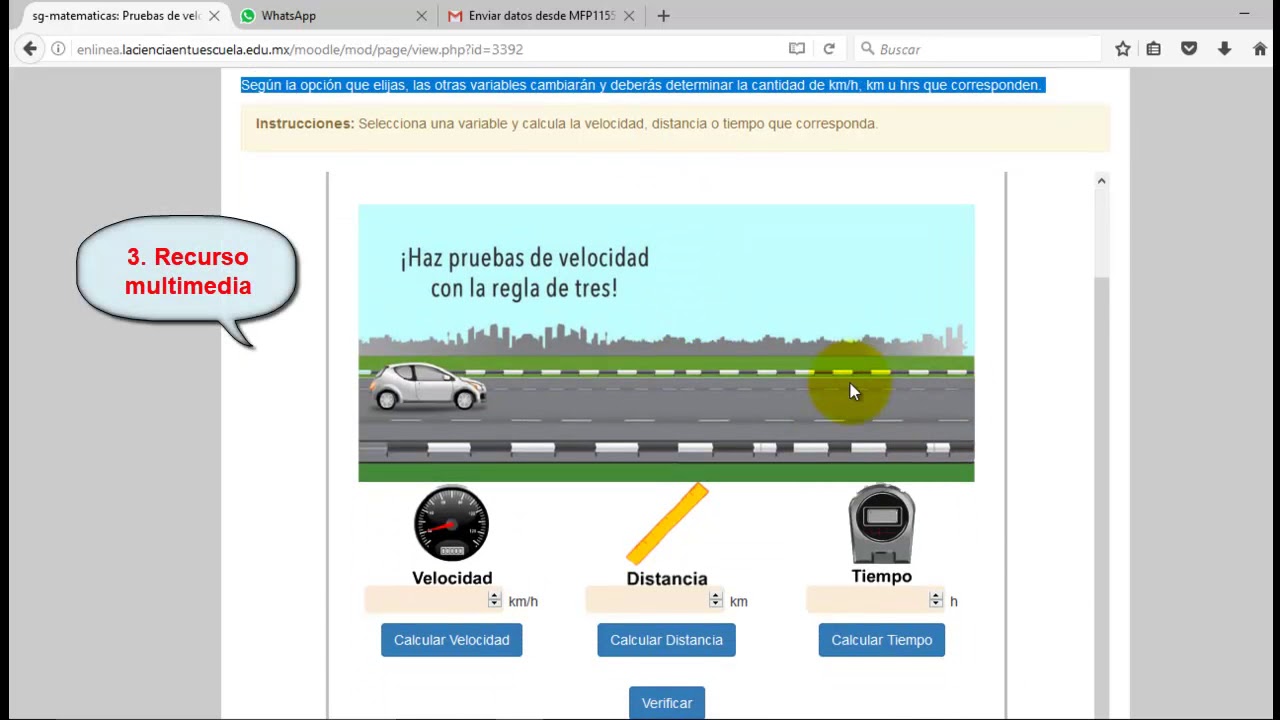Click the Tiempo label
The width and height of the screenshot is (1280, 720).
click(882, 576)
